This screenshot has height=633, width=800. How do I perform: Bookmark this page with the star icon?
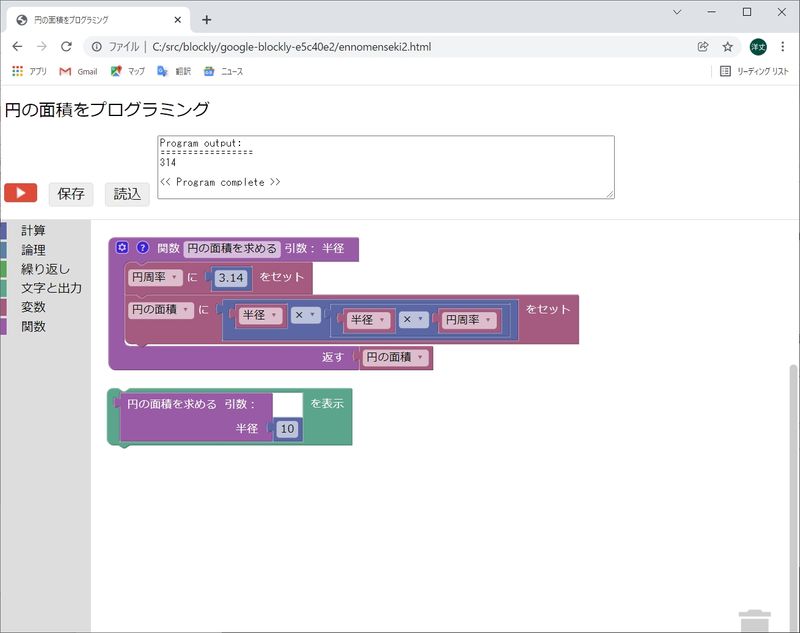point(727,47)
